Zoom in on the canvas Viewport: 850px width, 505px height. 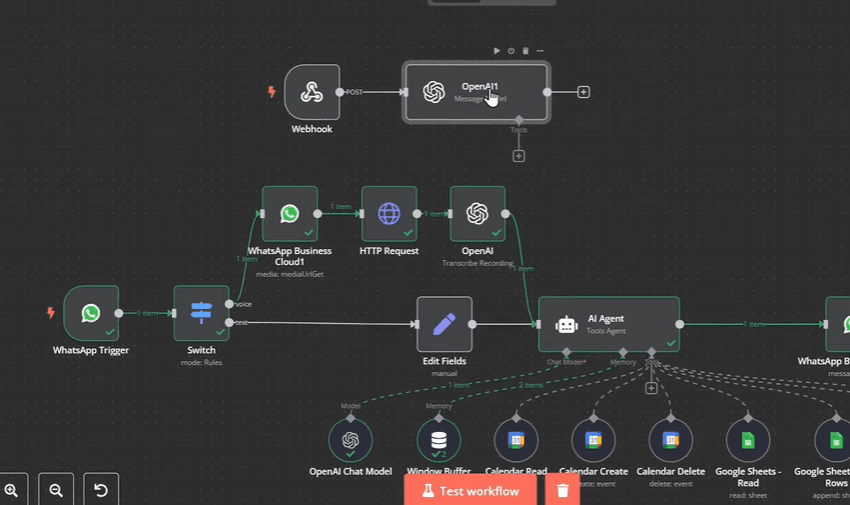(11, 490)
